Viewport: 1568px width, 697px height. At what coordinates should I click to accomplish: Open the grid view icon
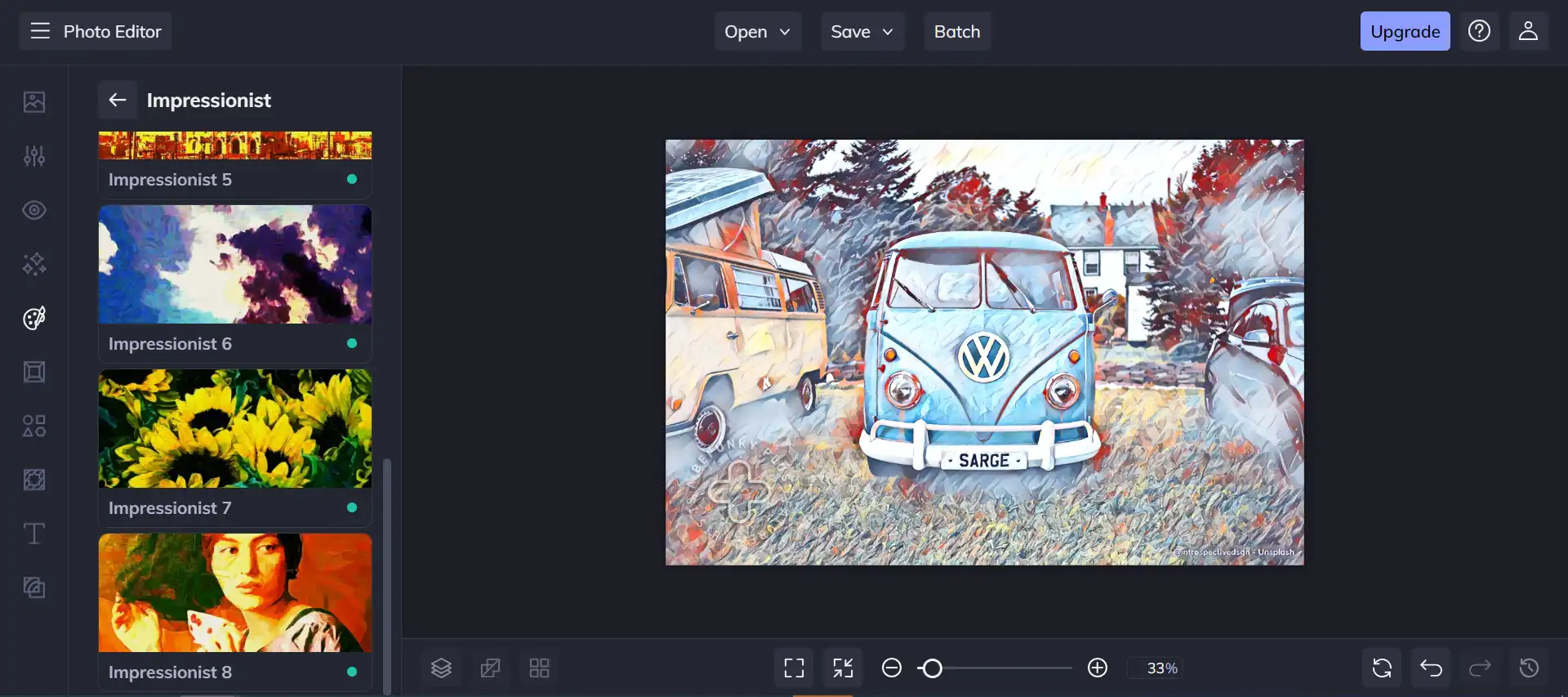pyautogui.click(x=539, y=668)
